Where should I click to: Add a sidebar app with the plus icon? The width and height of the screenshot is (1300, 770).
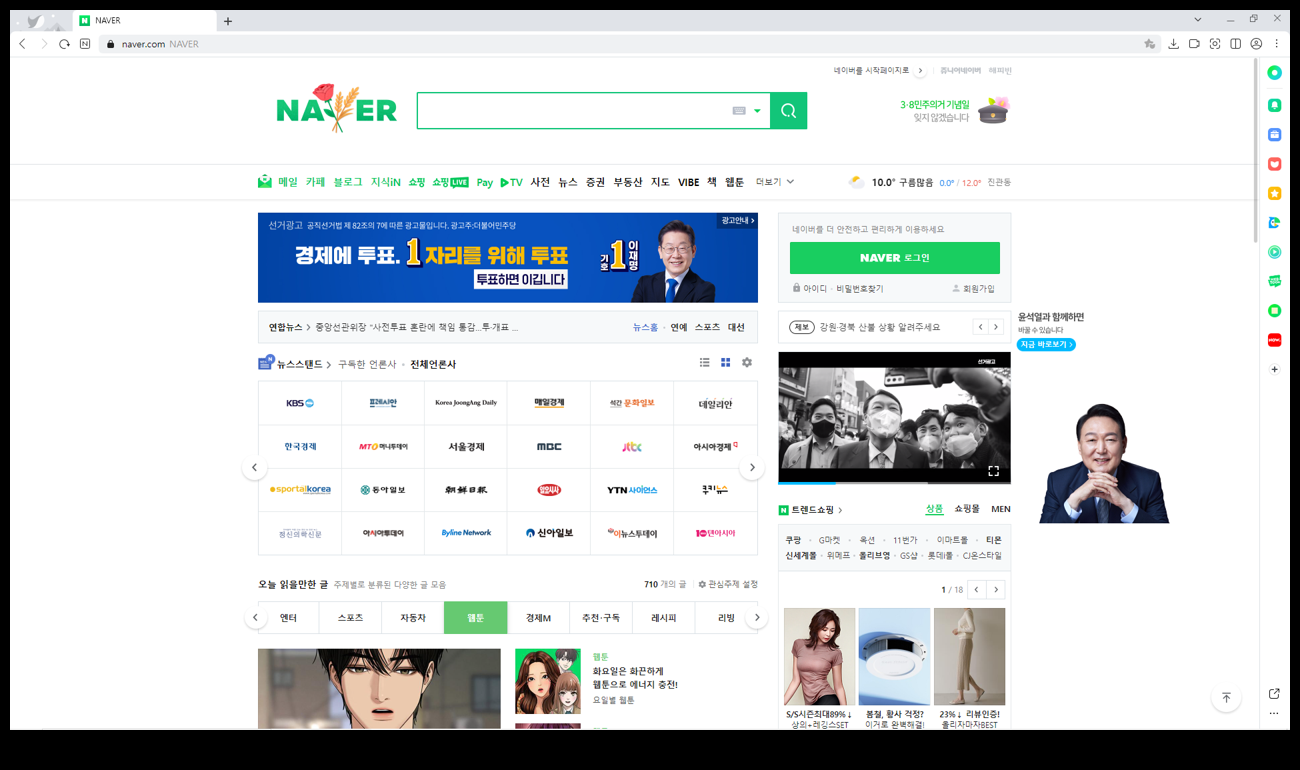tap(1274, 369)
